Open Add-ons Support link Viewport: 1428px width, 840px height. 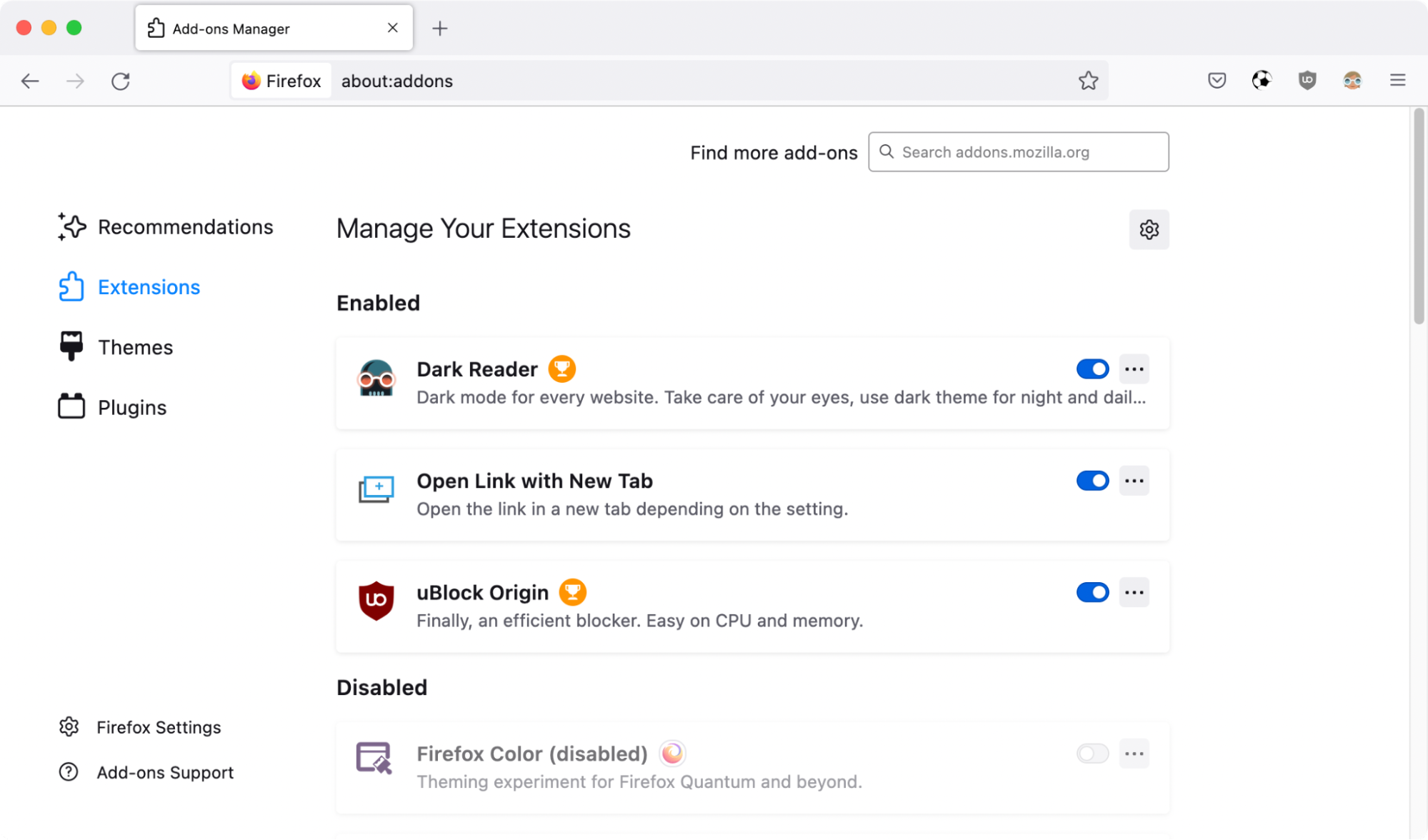pyautogui.click(x=146, y=772)
